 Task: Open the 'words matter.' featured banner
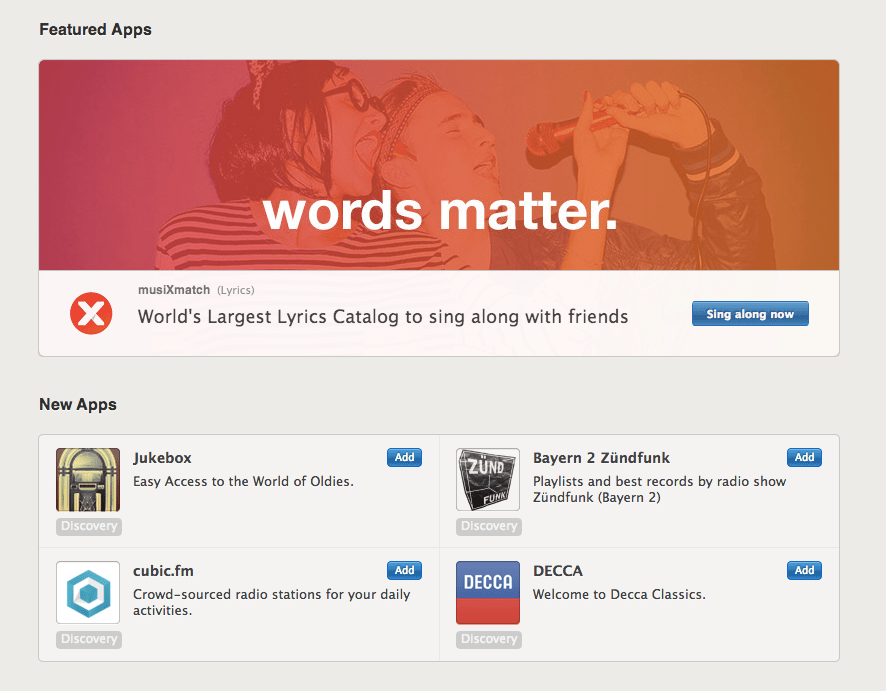439,165
